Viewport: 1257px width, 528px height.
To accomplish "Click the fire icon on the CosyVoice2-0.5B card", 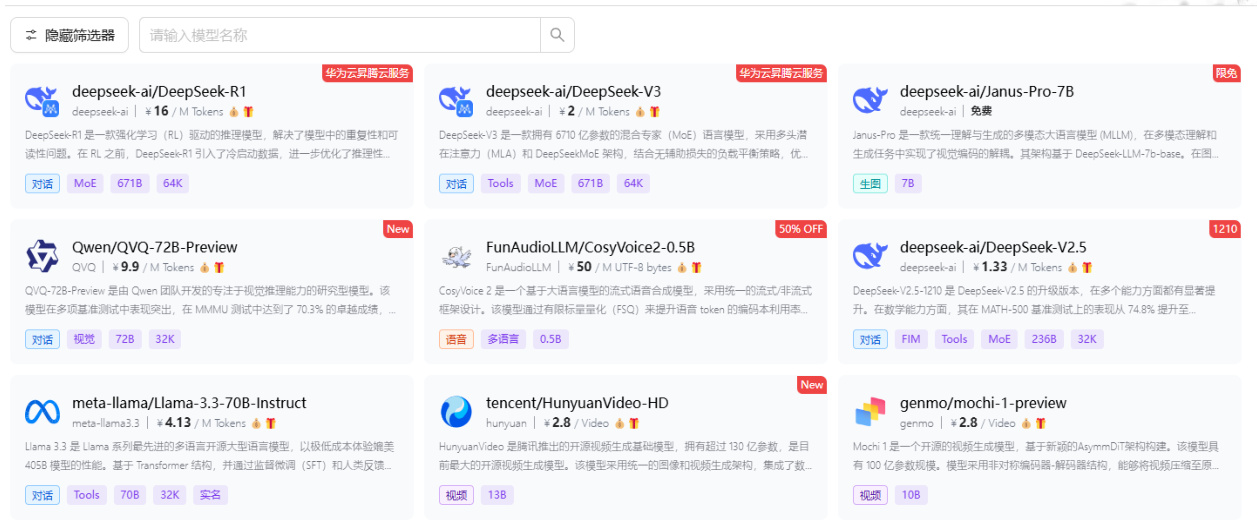I will click(x=682, y=267).
